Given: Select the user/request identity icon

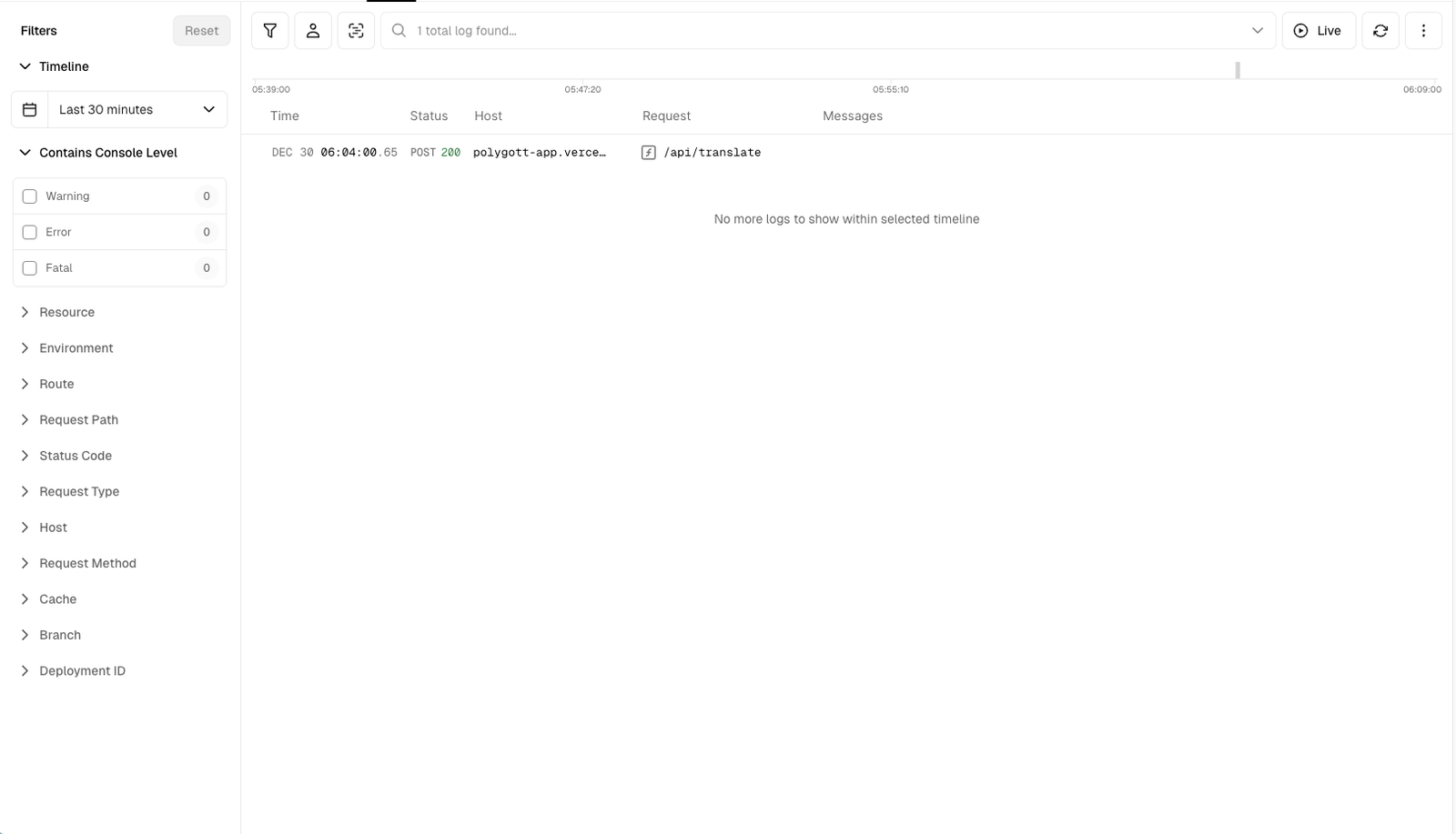Looking at the screenshot, I should point(313,30).
